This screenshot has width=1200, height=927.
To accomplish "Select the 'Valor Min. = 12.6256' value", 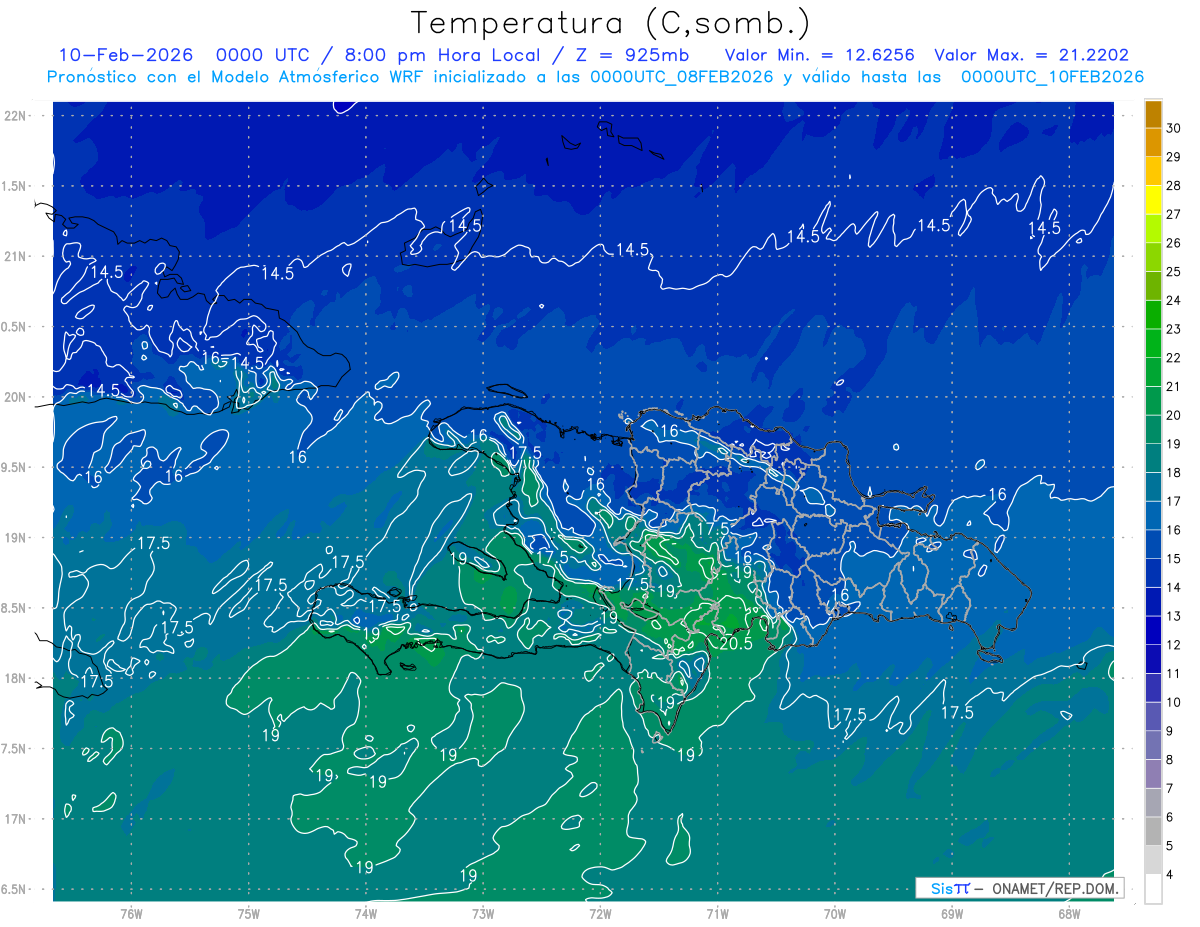I will point(820,55).
